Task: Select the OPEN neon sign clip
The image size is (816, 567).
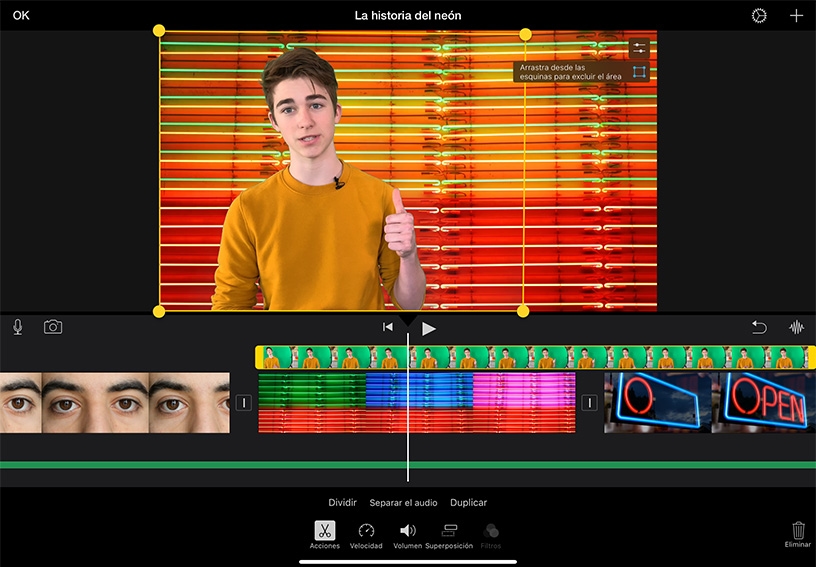Action: [x=710, y=402]
